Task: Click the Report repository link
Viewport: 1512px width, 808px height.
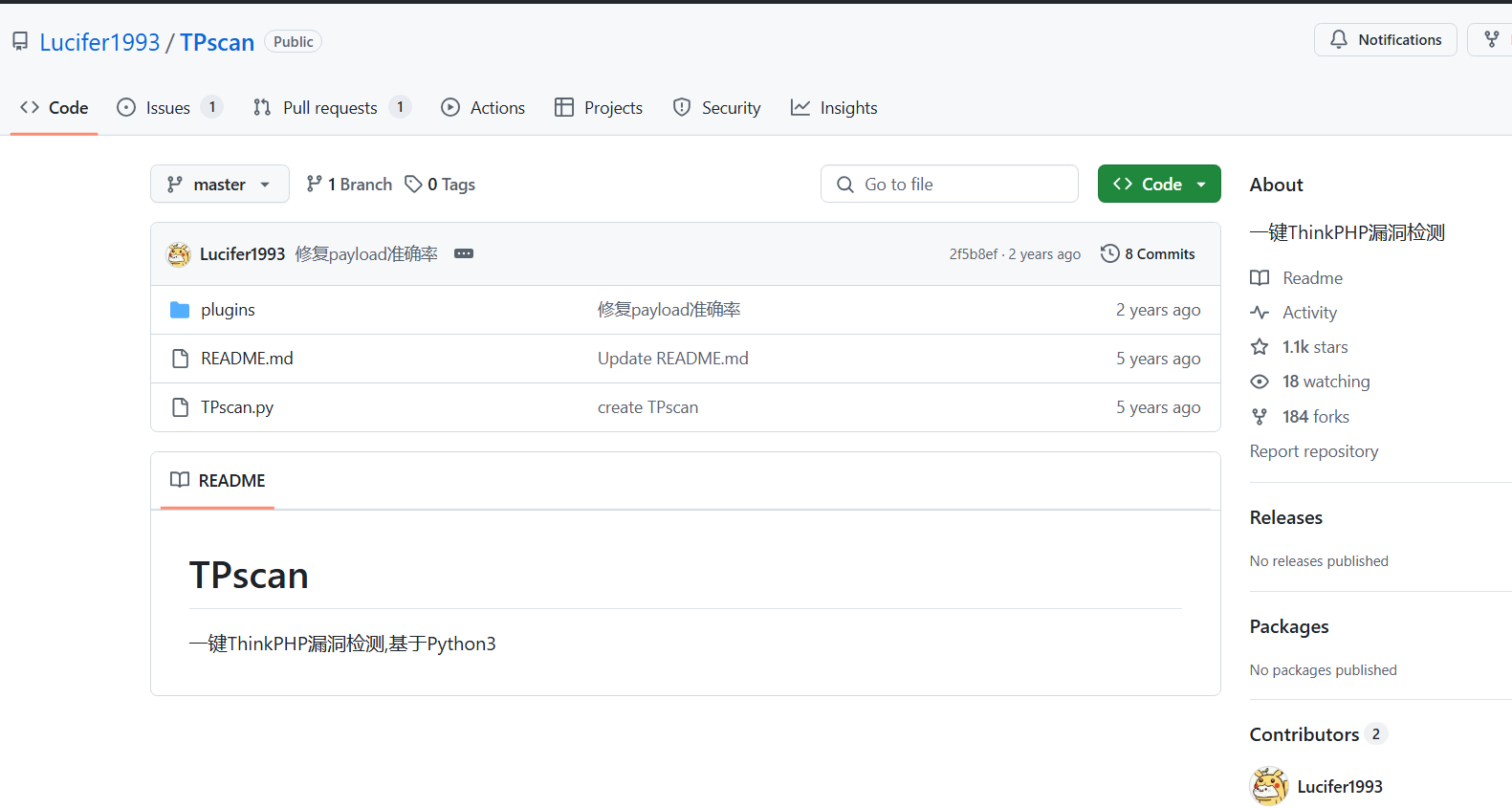Action: (x=1314, y=451)
